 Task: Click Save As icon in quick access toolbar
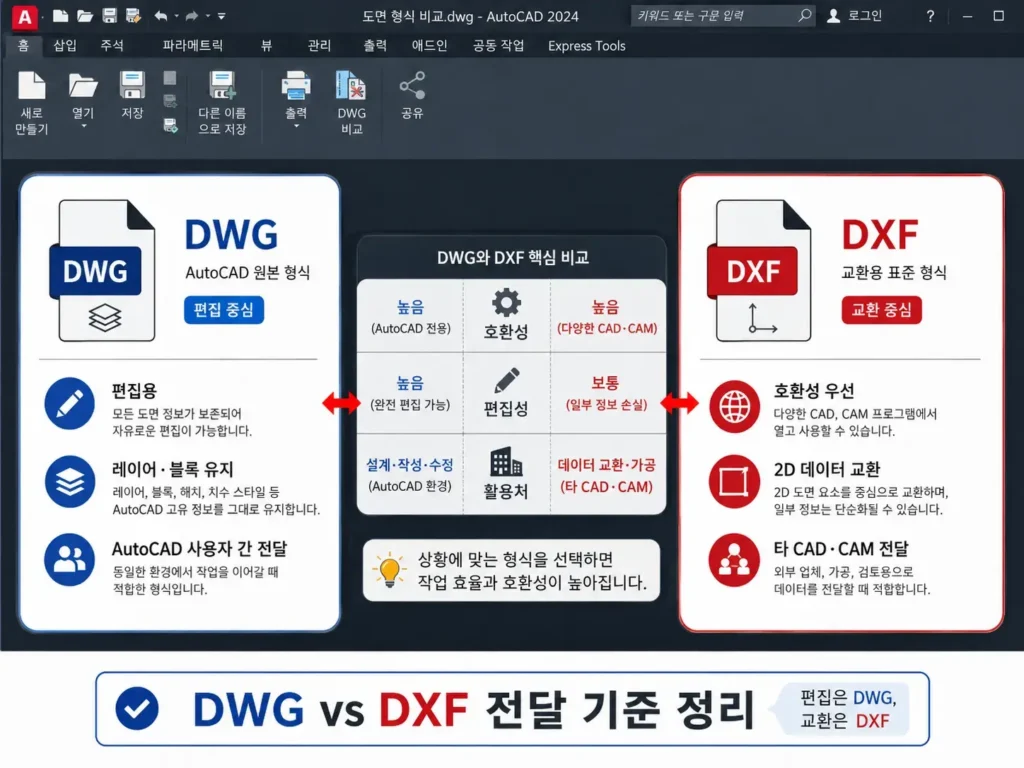[x=134, y=16]
